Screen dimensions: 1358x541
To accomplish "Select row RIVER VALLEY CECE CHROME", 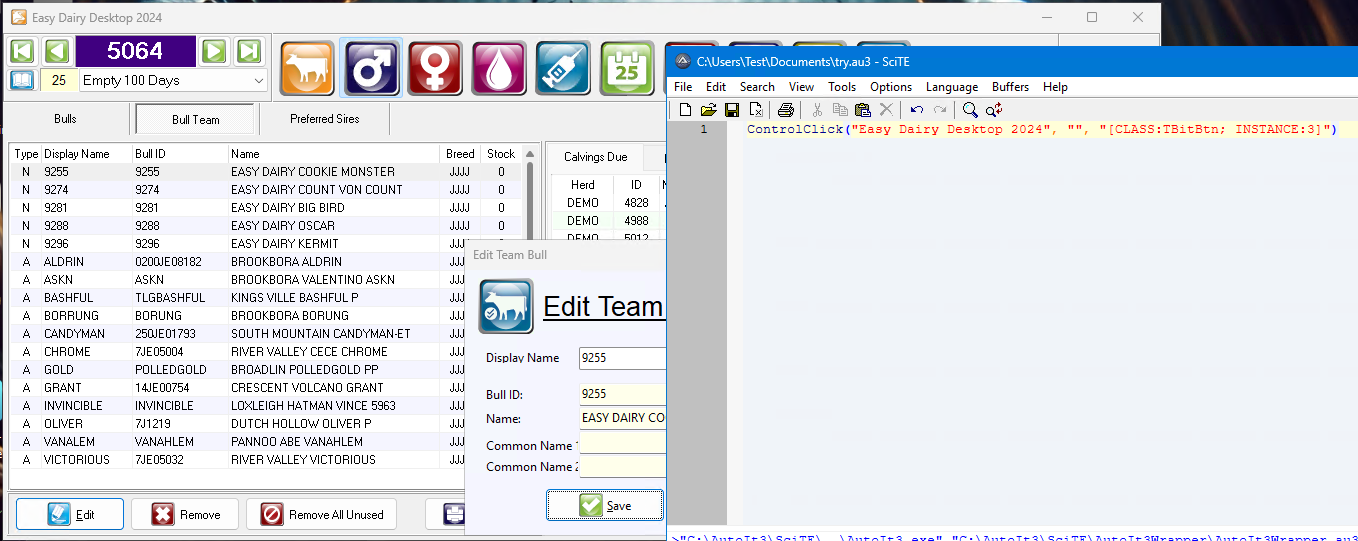I will tap(238, 352).
